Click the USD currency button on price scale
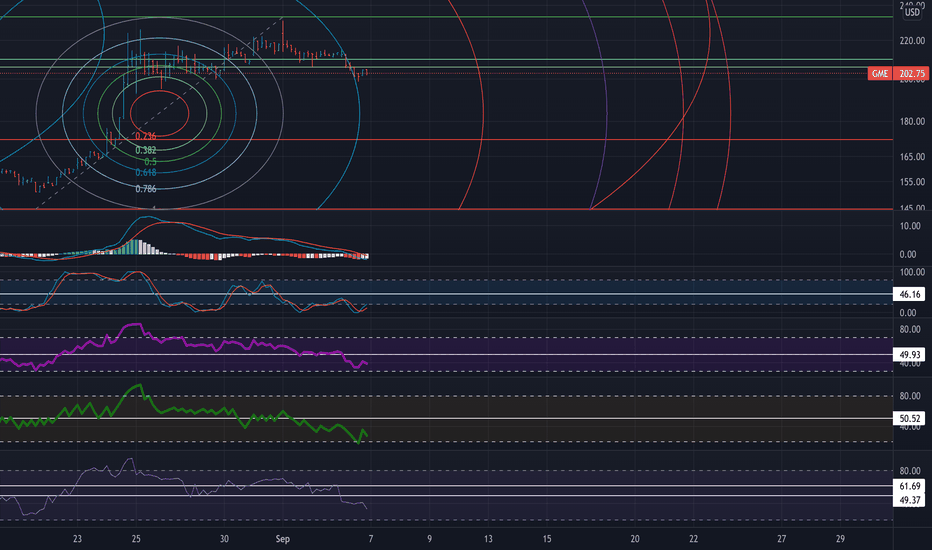The height and width of the screenshot is (550, 932). [912, 12]
